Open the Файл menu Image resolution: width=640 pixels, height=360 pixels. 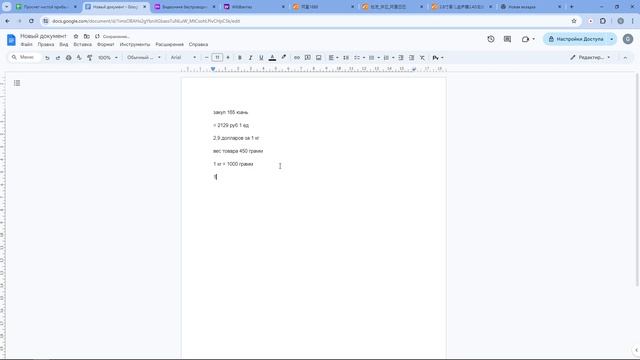[27, 44]
